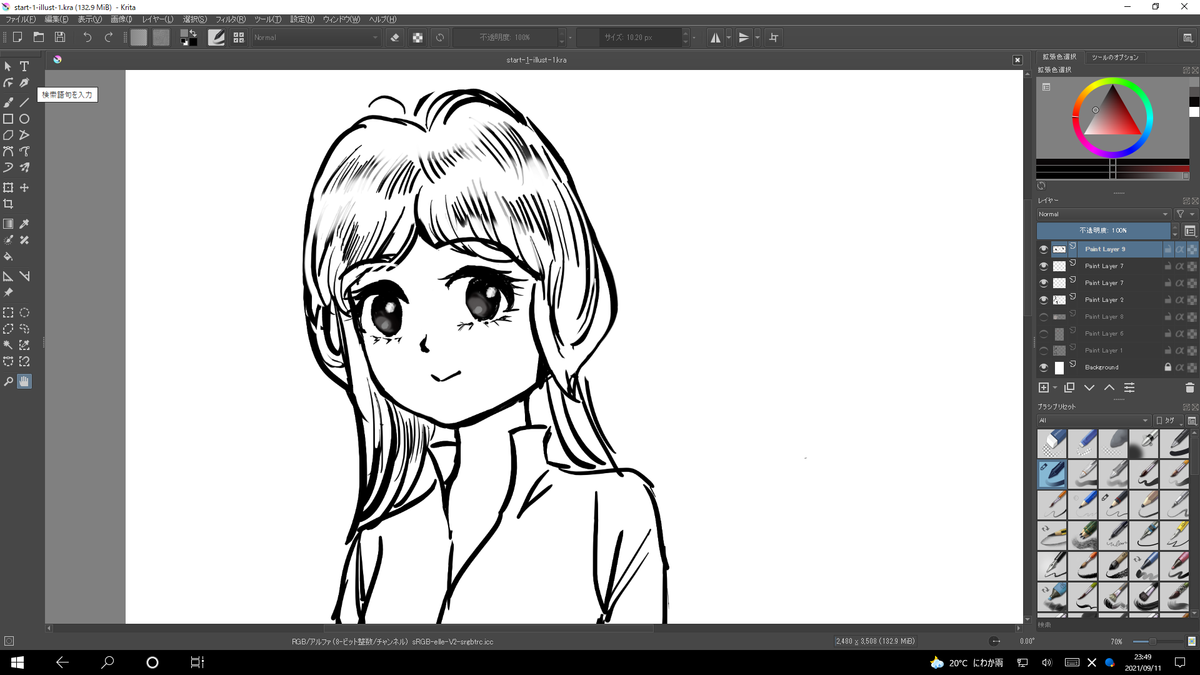Show hidden Paint Layer 1
1200x675 pixels.
click(1044, 350)
